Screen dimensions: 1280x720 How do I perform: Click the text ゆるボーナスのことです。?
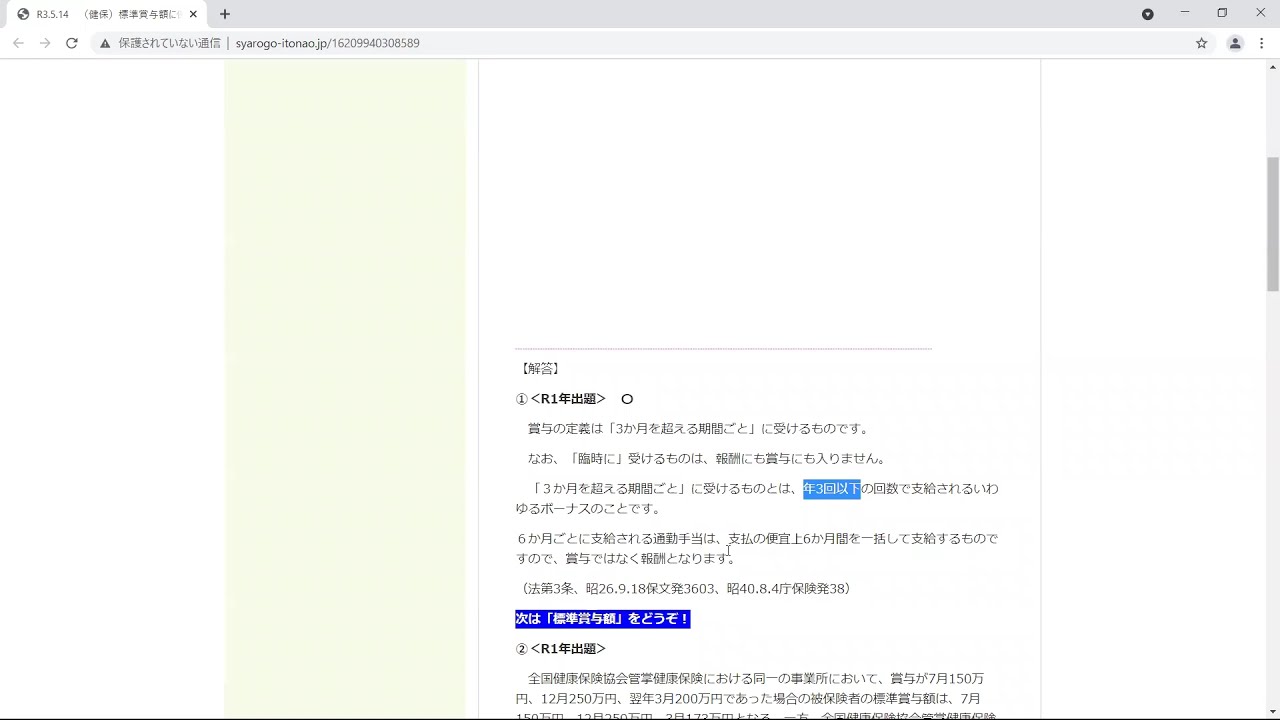click(x=589, y=509)
